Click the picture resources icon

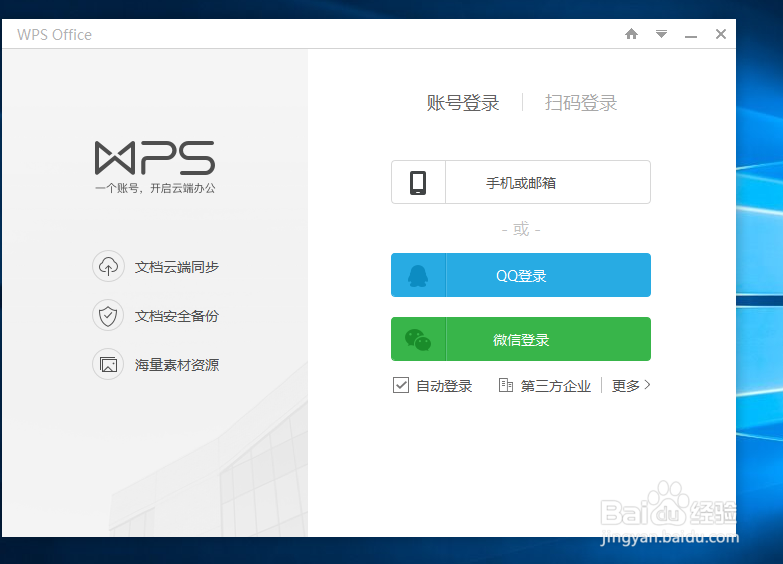108,364
